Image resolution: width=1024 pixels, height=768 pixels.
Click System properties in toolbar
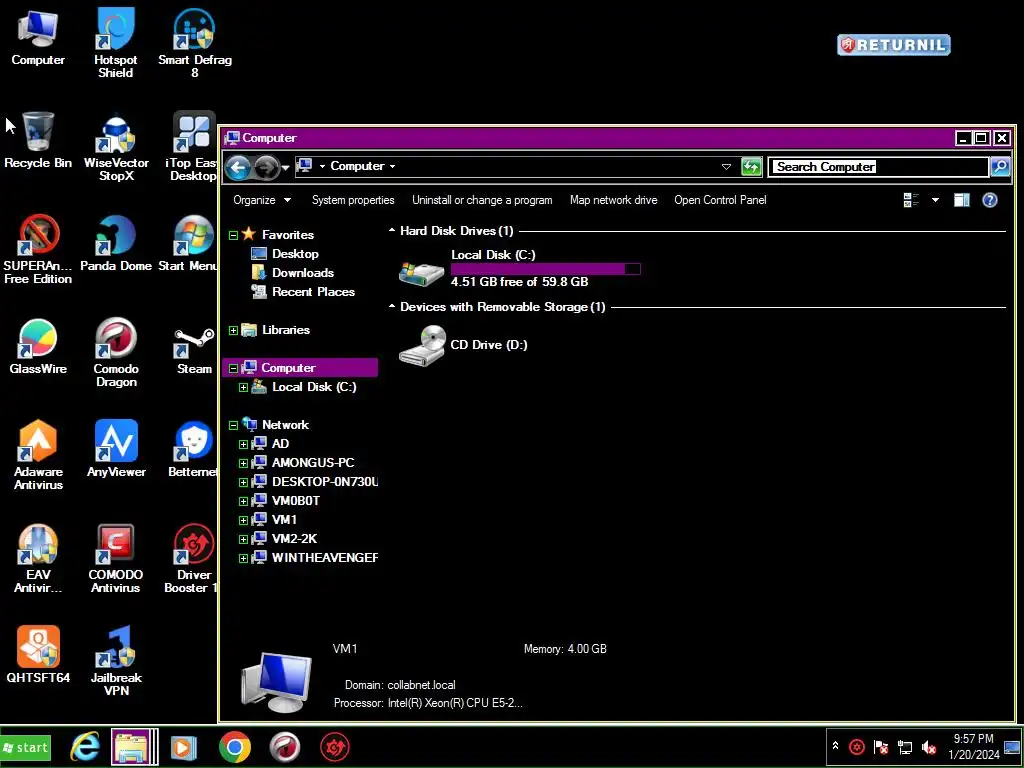coord(353,200)
